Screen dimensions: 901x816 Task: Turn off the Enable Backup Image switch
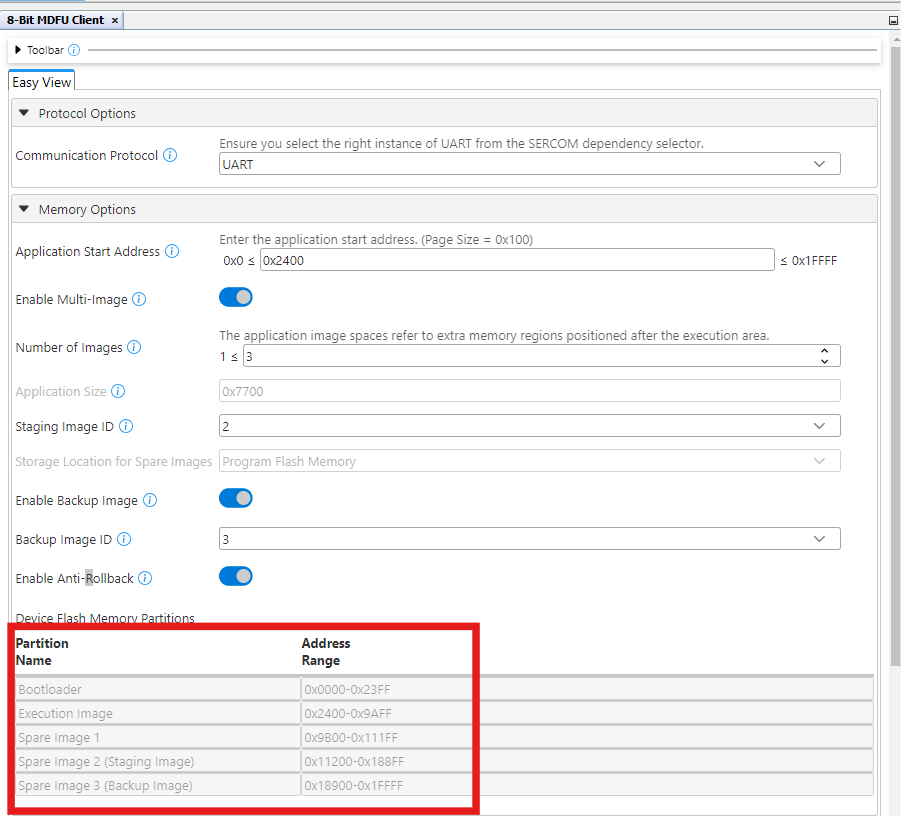coord(236,498)
